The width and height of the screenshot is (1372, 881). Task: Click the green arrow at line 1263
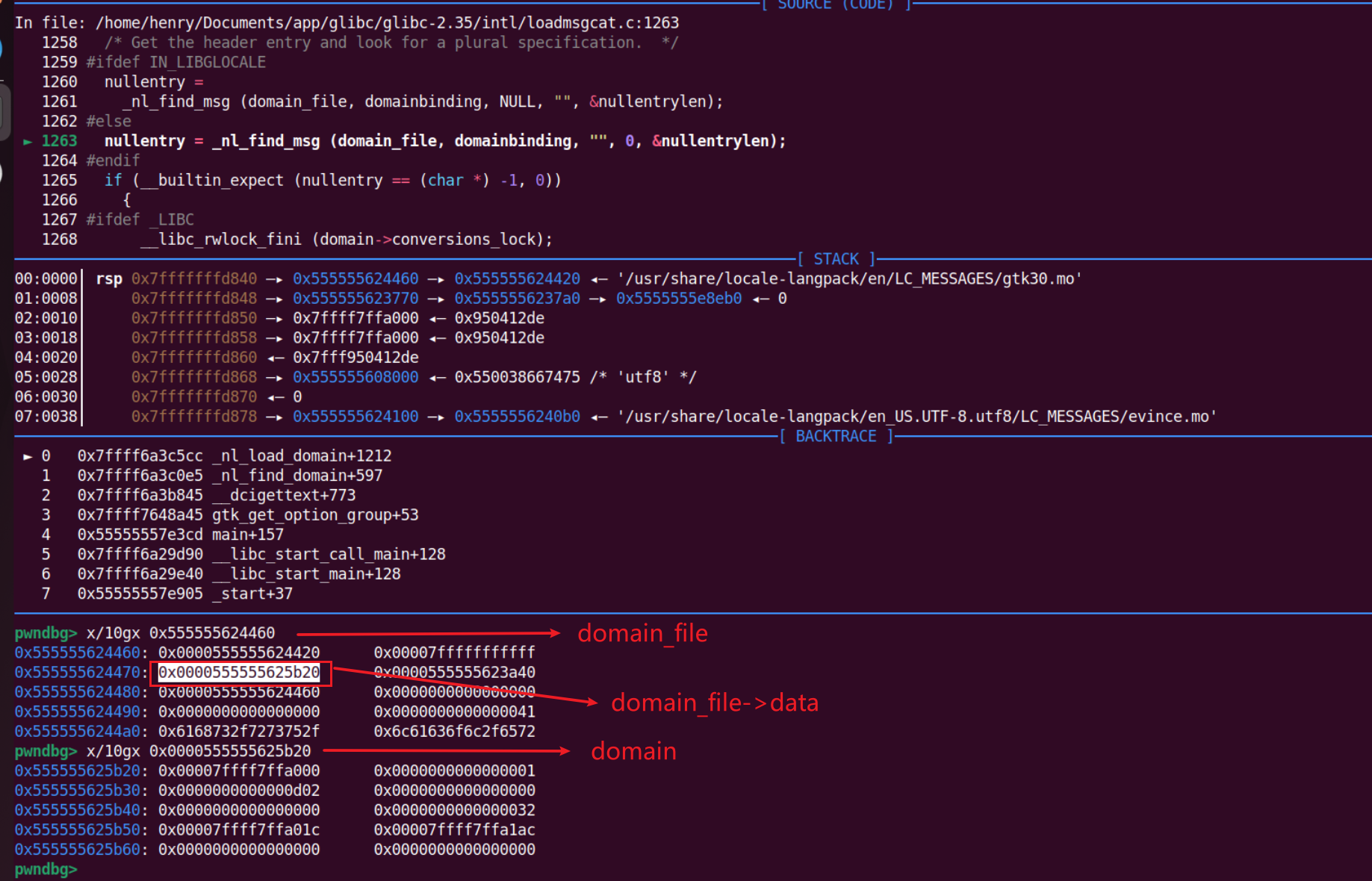(28, 141)
